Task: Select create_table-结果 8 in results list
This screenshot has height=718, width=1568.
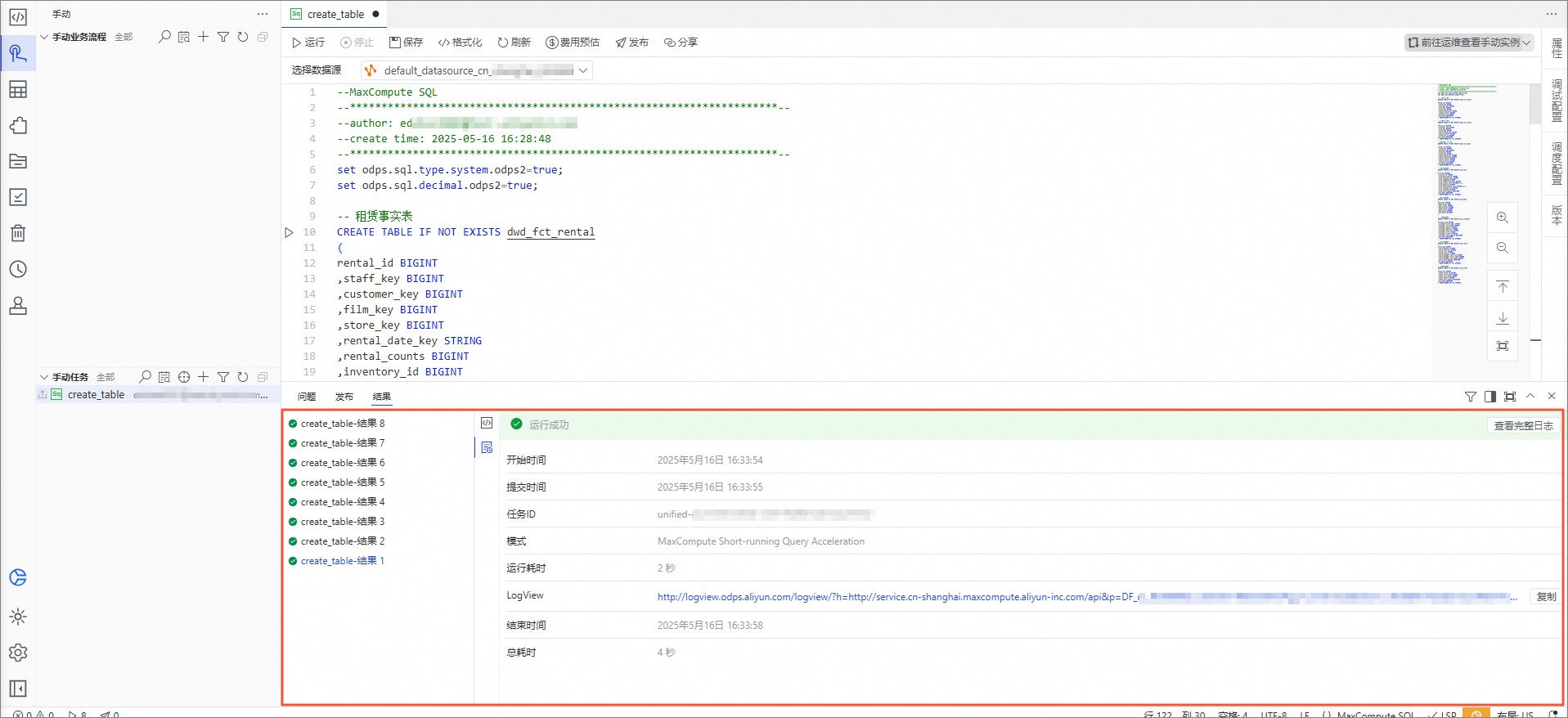Action: [x=343, y=424]
